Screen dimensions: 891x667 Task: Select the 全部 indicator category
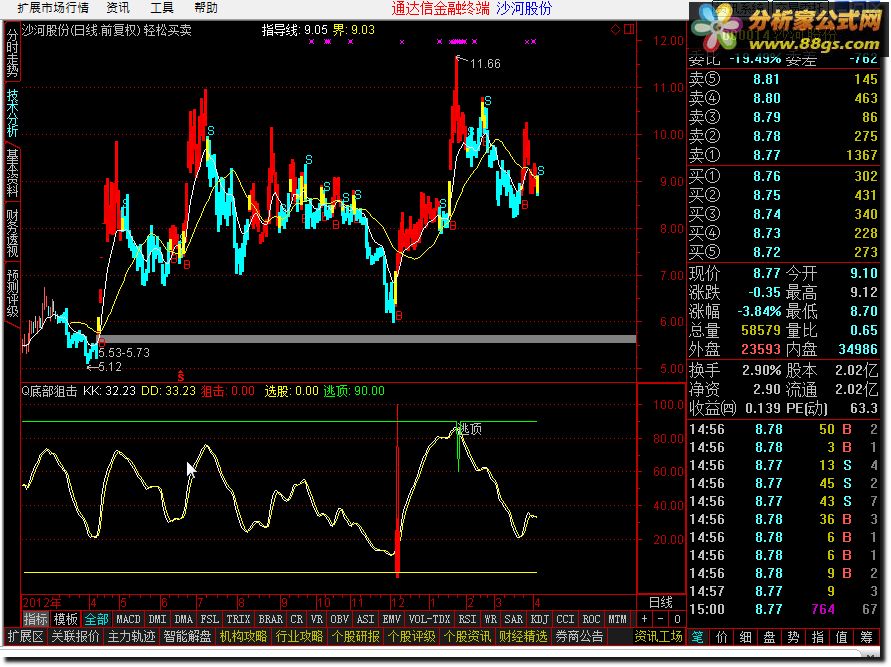[x=96, y=619]
